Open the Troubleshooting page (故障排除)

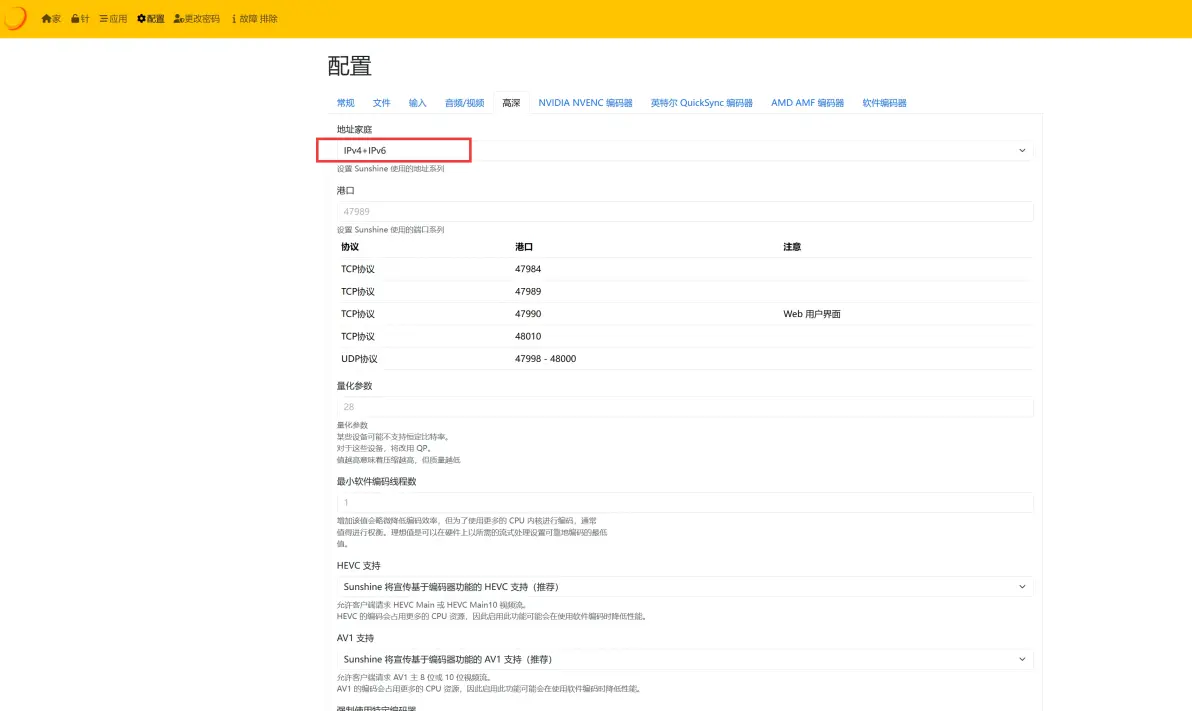point(254,19)
